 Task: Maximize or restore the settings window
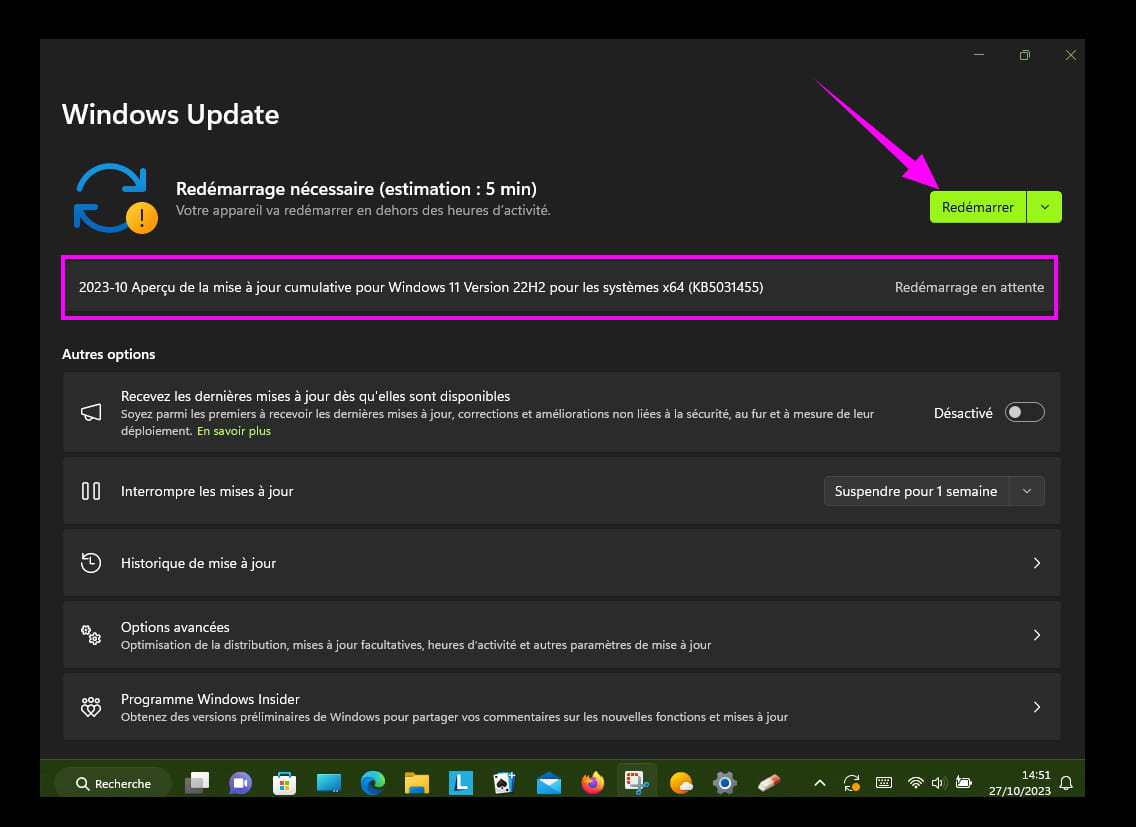(1024, 55)
